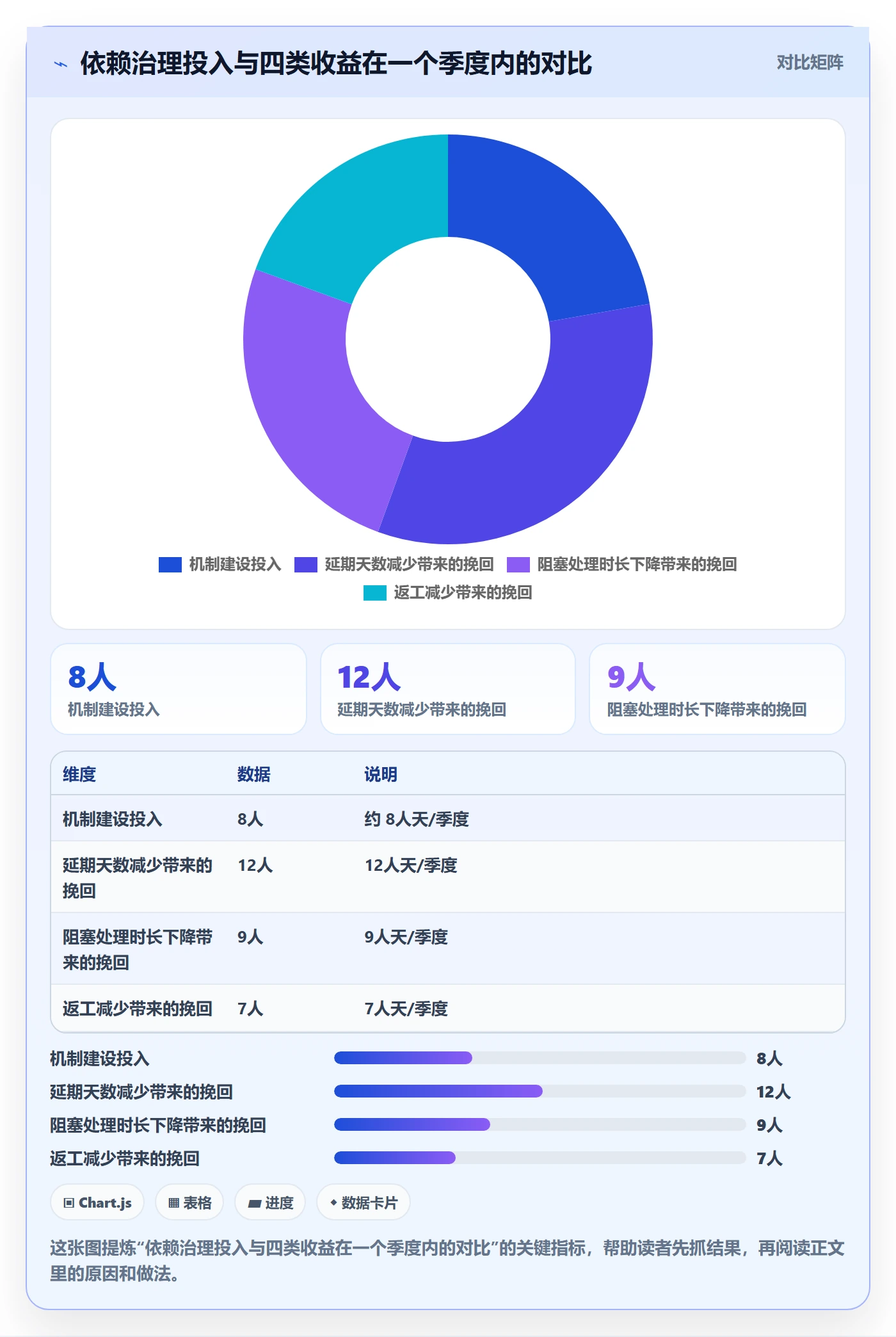The width and height of the screenshot is (896, 1337).
Task: Click 返工减少带来的挽回 in the table's 维度 column
Action: pos(138,1009)
